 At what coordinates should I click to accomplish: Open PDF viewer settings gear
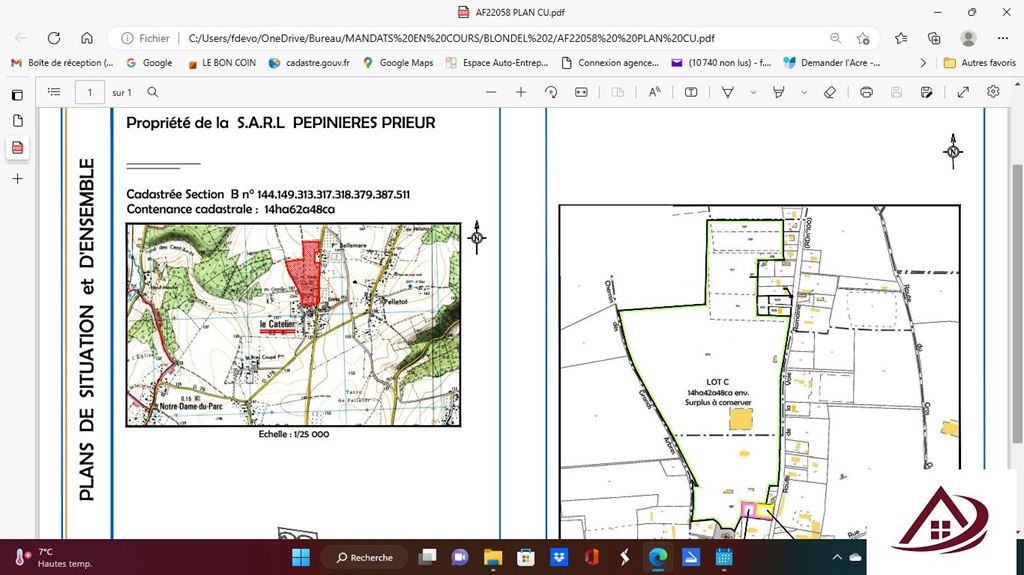(993, 91)
